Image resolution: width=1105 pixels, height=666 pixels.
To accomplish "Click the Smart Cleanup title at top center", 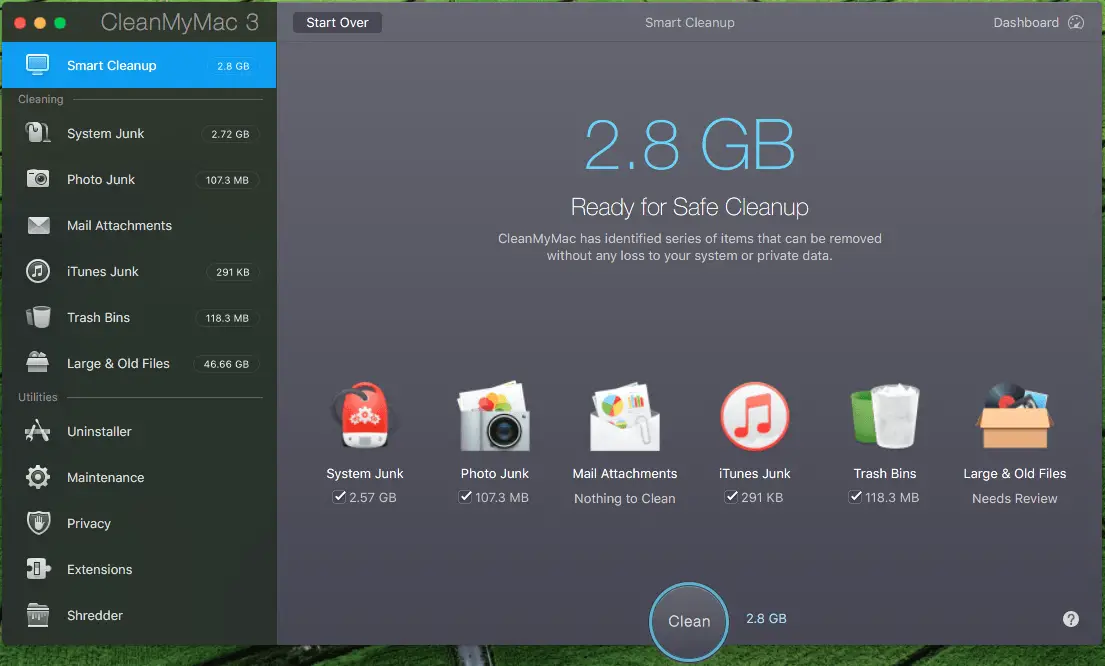I will 689,23.
